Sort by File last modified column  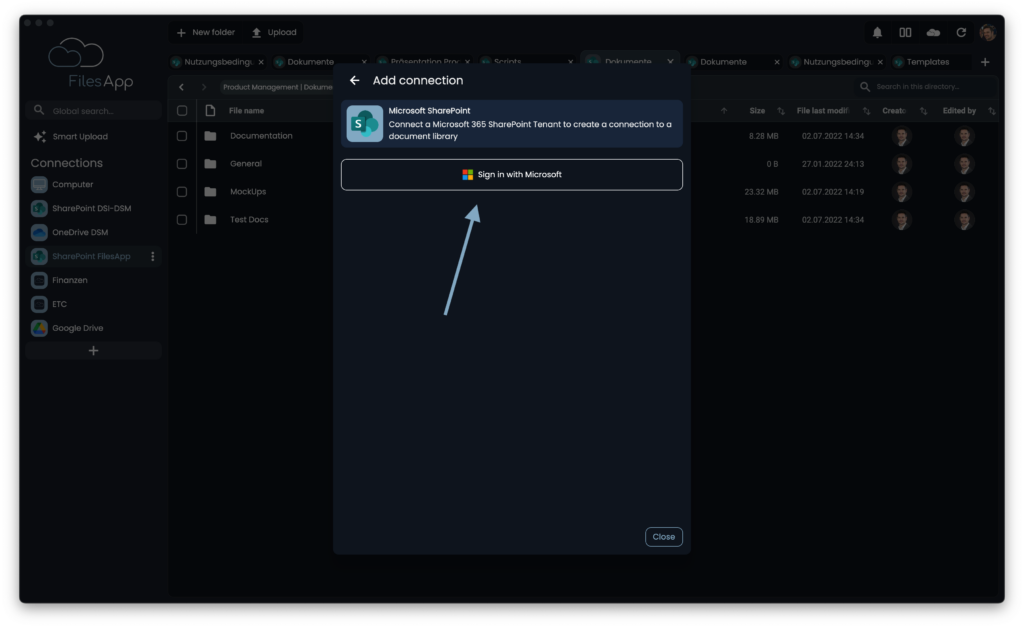(822, 111)
